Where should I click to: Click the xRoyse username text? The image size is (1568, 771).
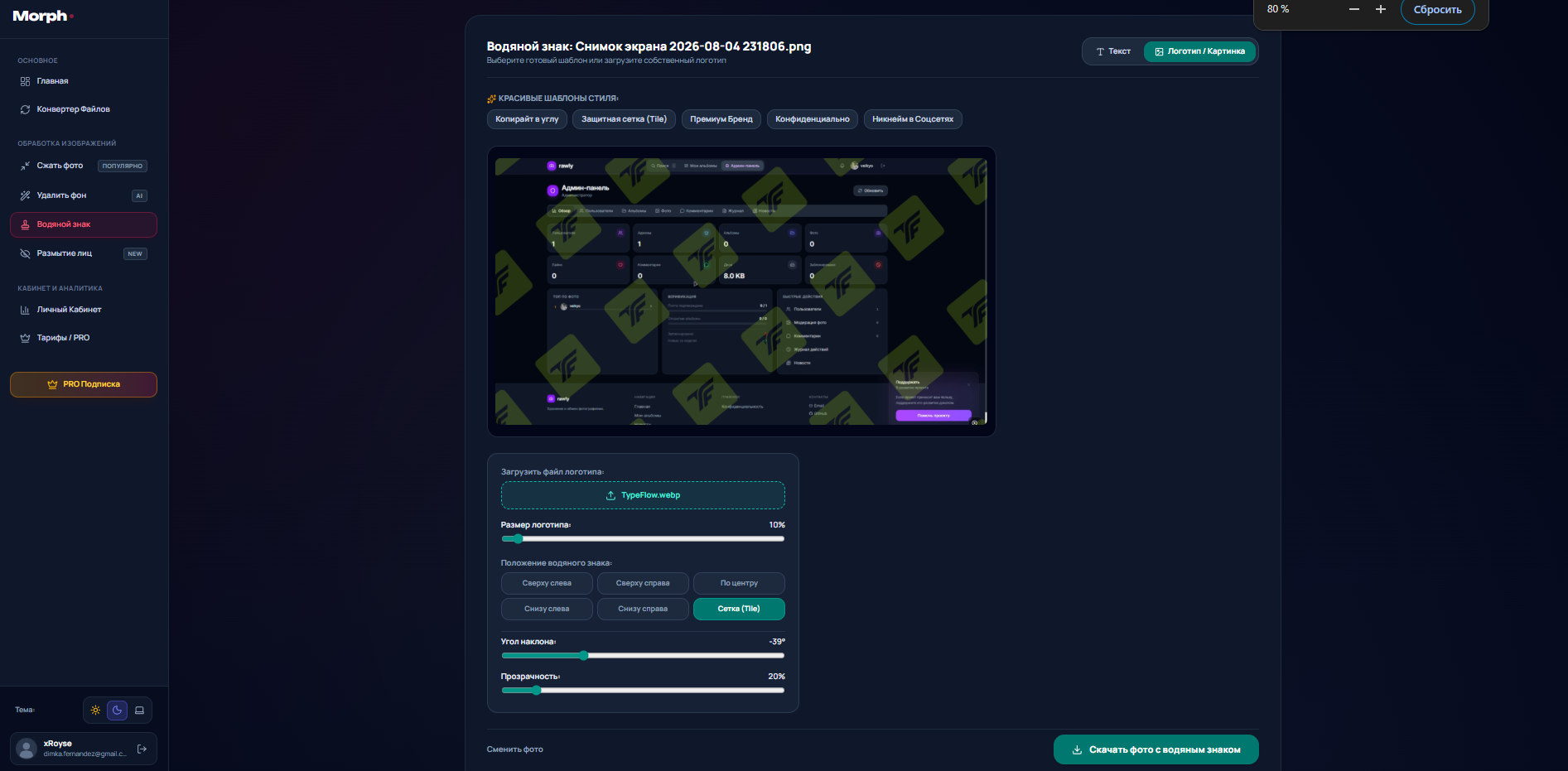[x=58, y=744]
